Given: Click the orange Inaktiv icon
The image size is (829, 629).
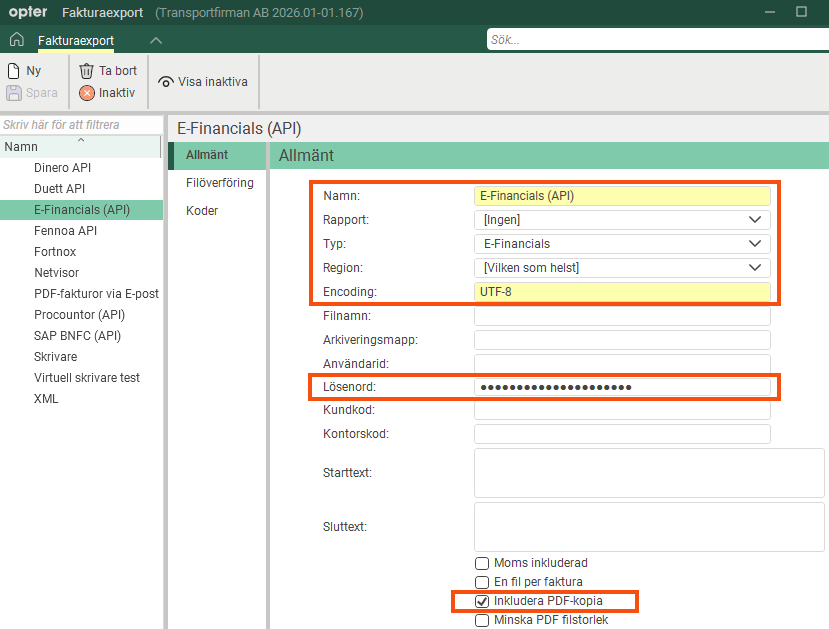Looking at the screenshot, I should 87,93.
